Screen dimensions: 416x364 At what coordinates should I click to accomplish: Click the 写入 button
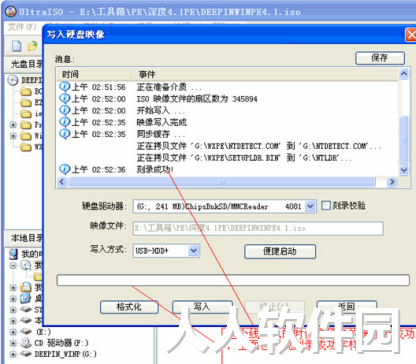point(202,307)
